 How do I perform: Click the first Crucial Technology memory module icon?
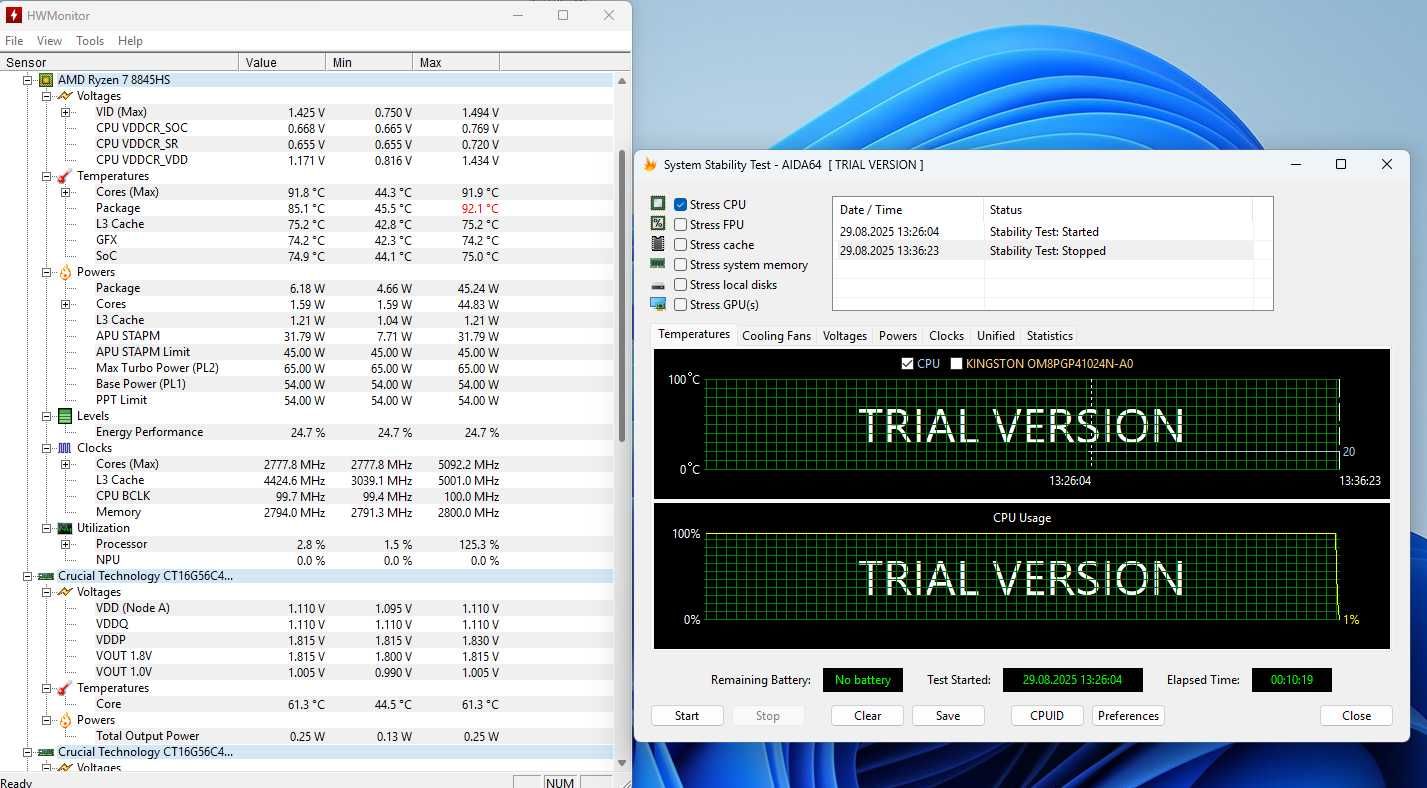click(x=46, y=576)
